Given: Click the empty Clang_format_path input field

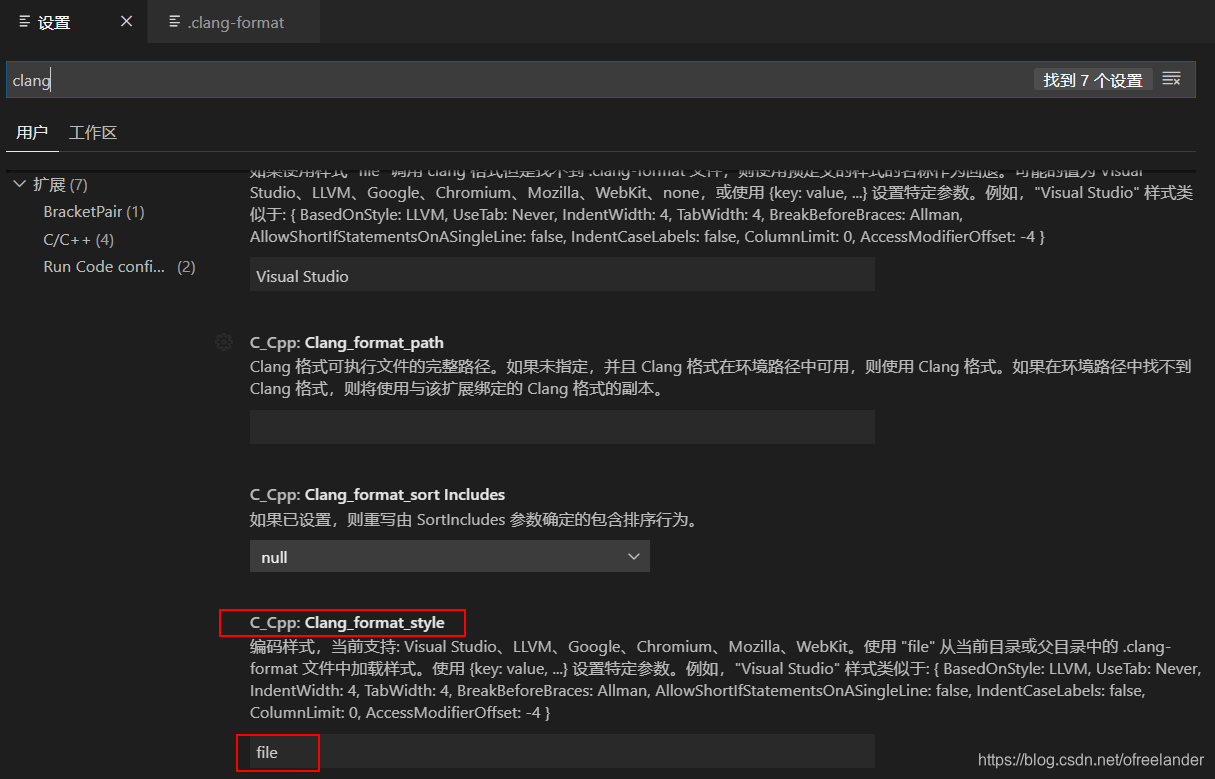Looking at the screenshot, I should click(x=562, y=427).
